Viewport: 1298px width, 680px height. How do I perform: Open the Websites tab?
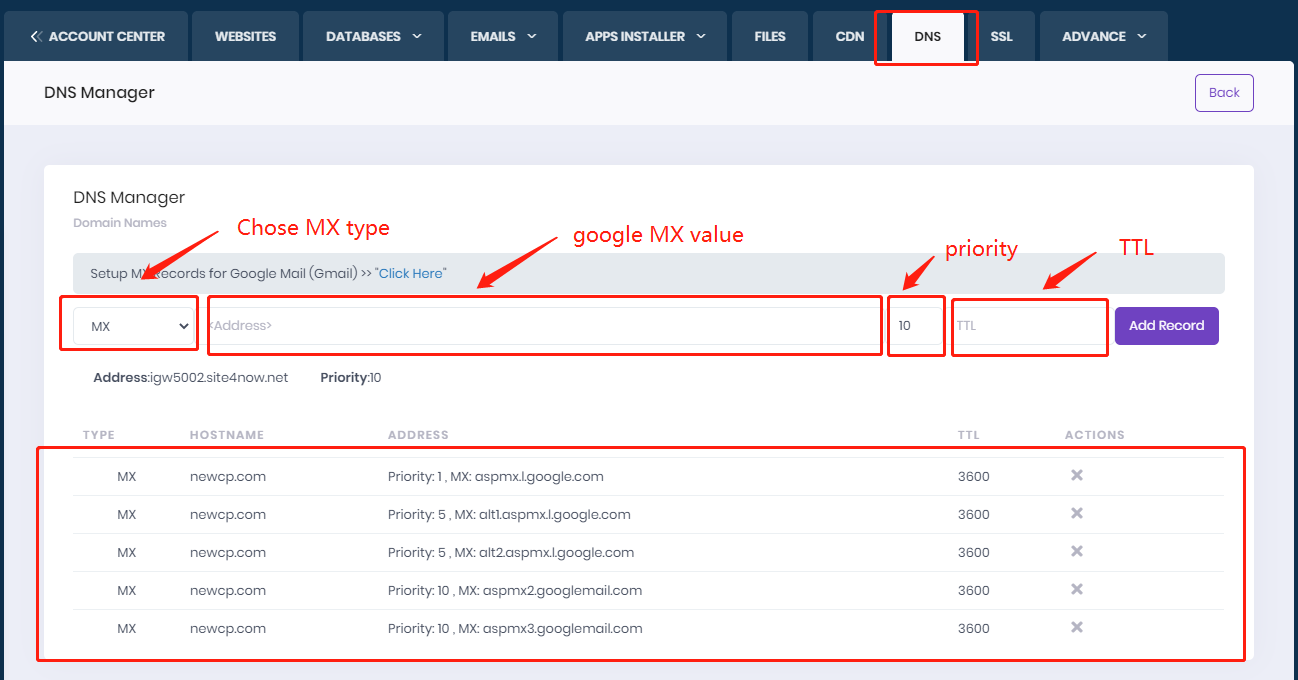point(245,36)
